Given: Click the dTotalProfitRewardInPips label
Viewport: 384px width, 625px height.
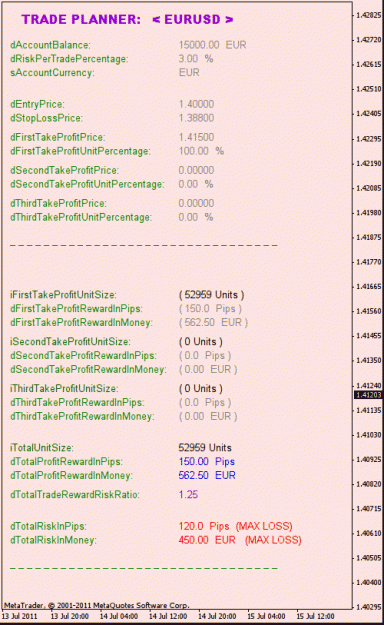Looking at the screenshot, I should tap(66, 462).
